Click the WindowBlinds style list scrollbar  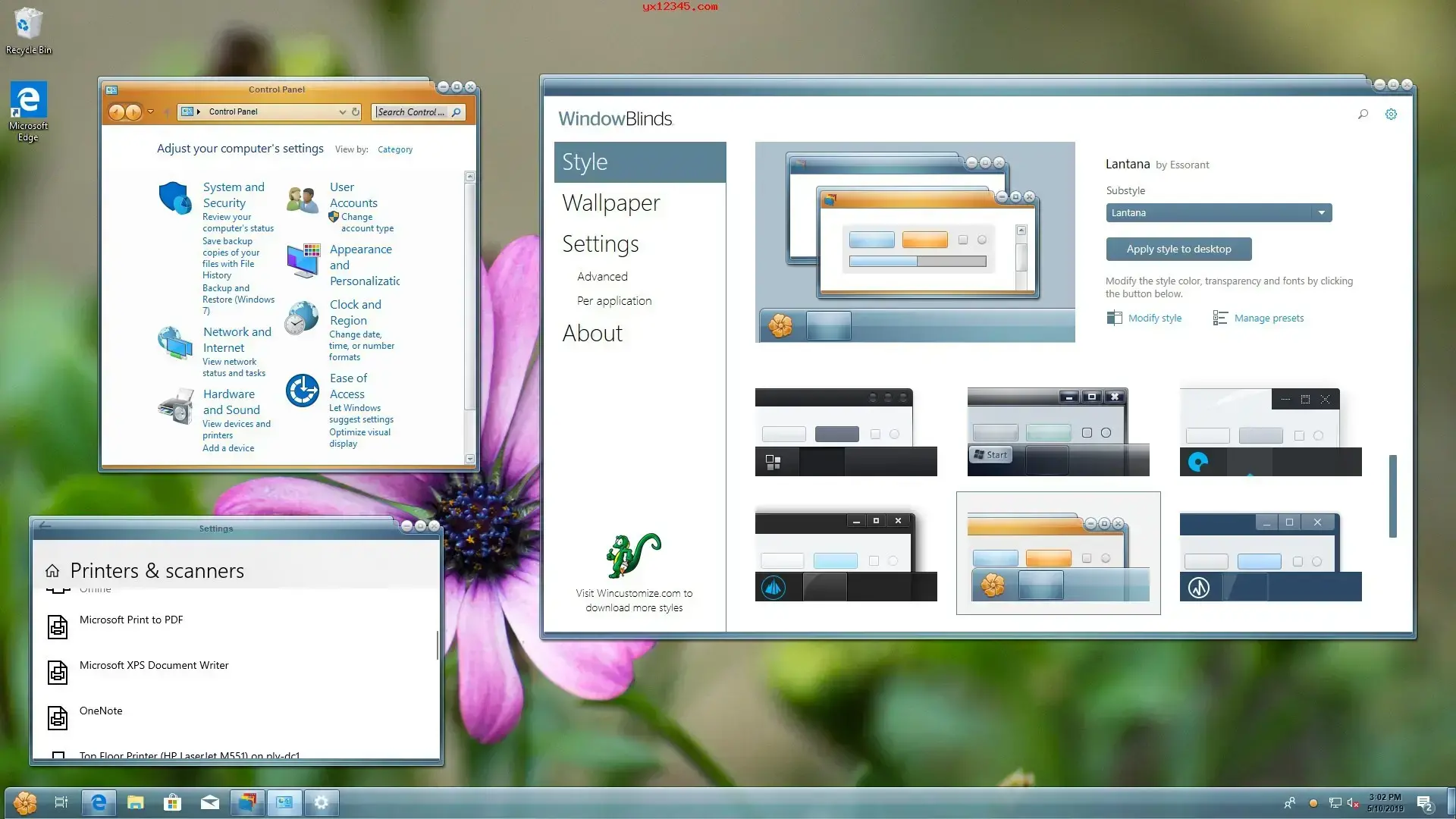click(x=1392, y=496)
